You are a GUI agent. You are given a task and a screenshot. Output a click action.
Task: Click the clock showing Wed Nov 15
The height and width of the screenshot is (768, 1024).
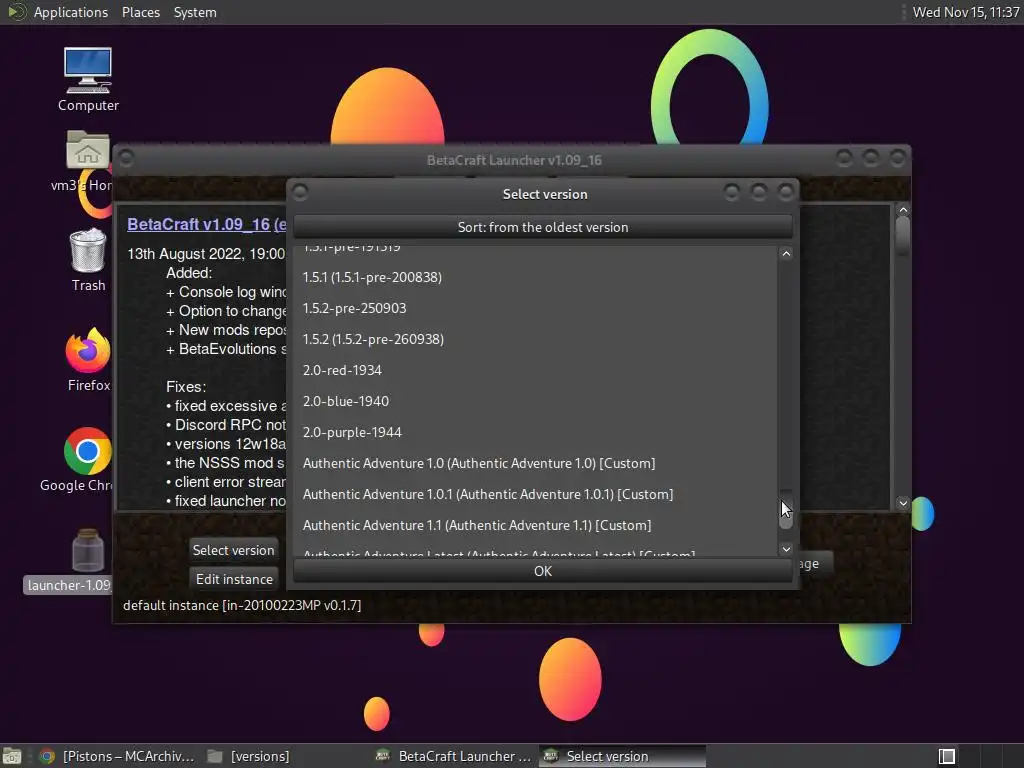[966, 12]
